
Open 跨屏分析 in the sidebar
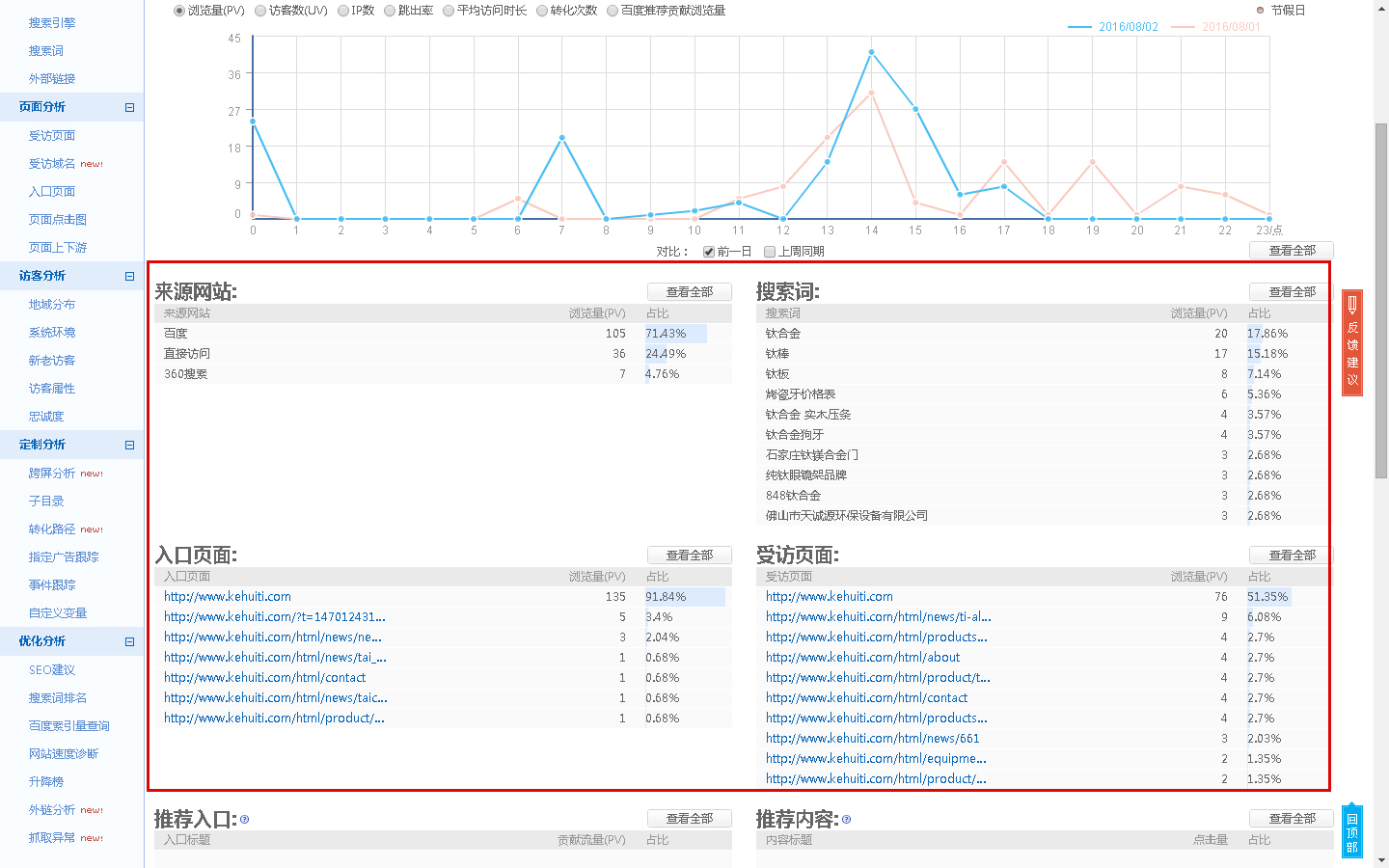tap(52, 474)
